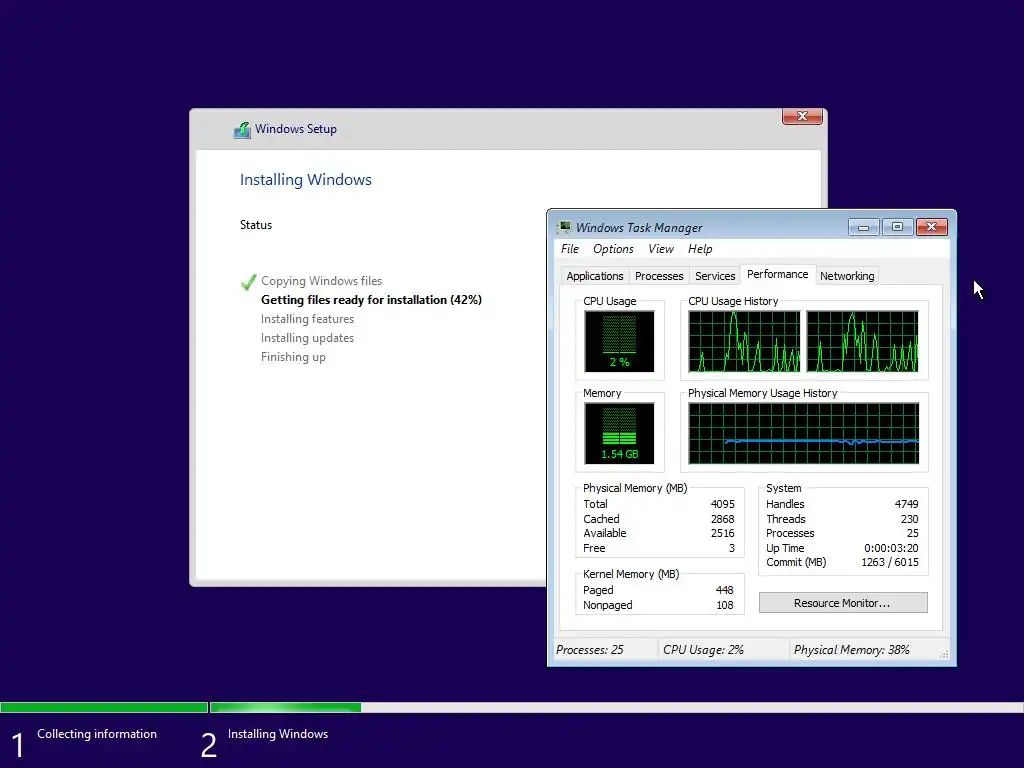The width and height of the screenshot is (1024, 768).
Task: Maximize the Windows Task Manager window
Action: [897, 227]
